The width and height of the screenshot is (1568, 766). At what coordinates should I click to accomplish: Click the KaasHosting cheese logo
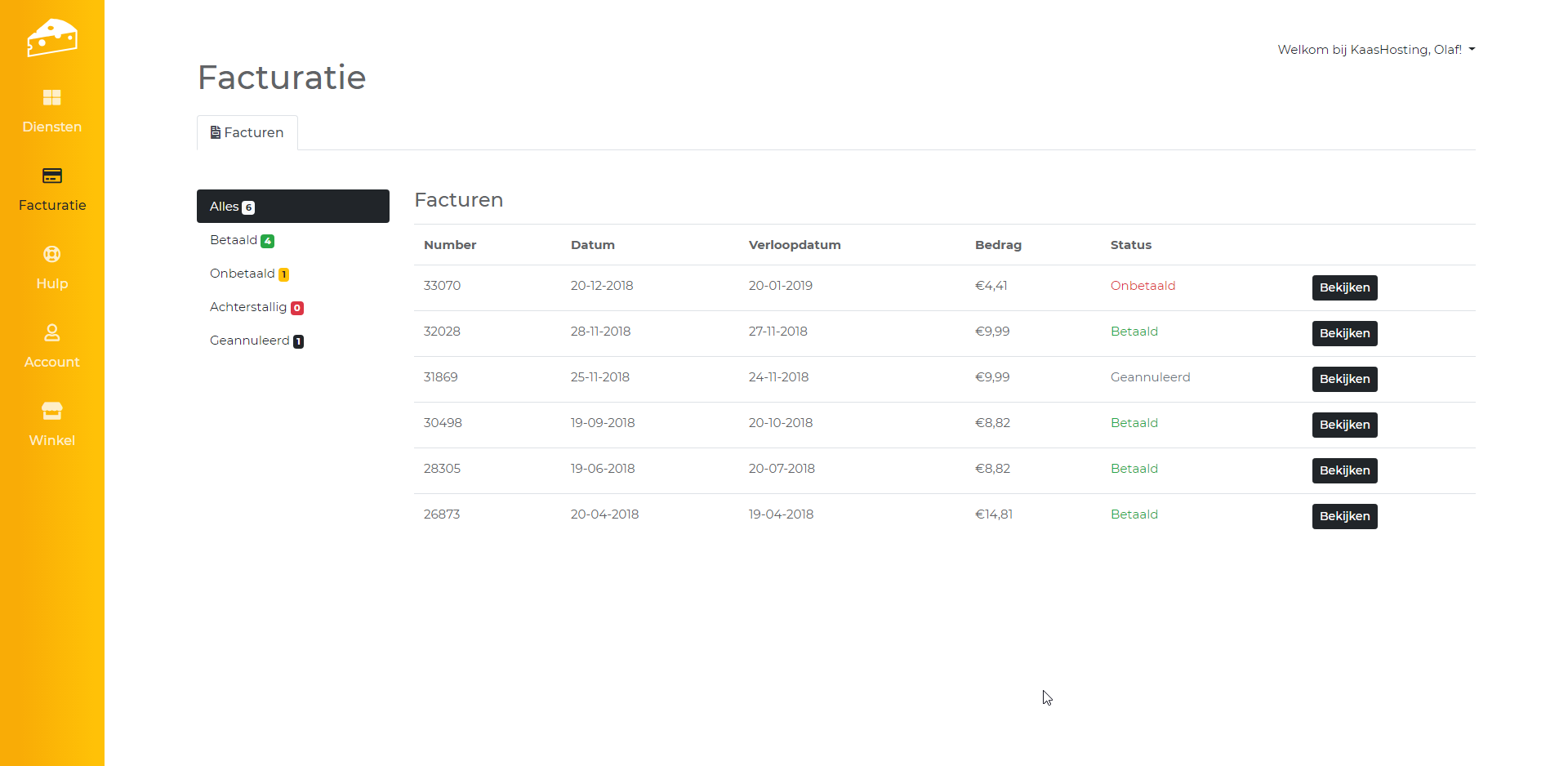(51, 38)
